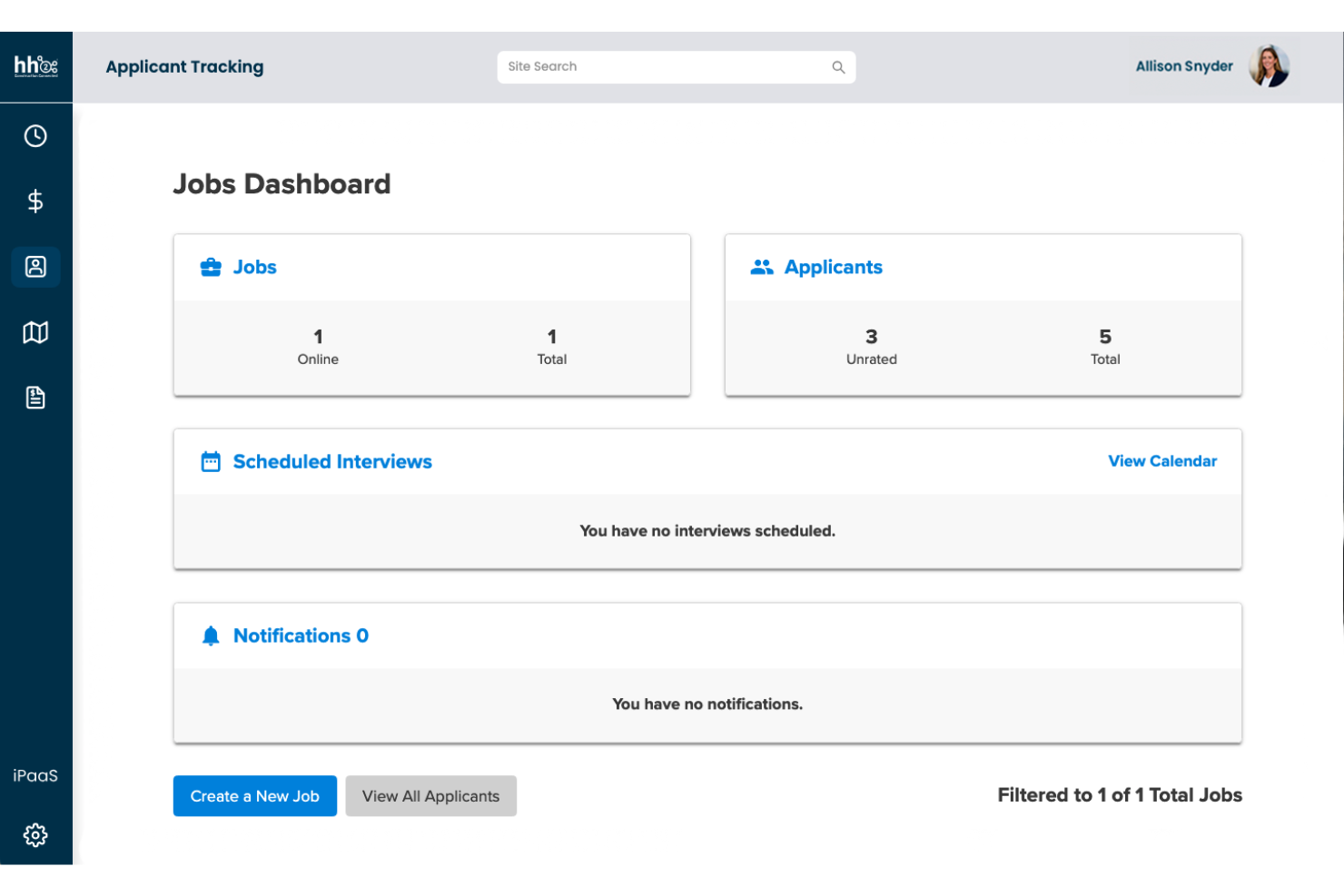Click Allison Snyder profile photo
The image size is (1344, 896).
[x=1270, y=66]
